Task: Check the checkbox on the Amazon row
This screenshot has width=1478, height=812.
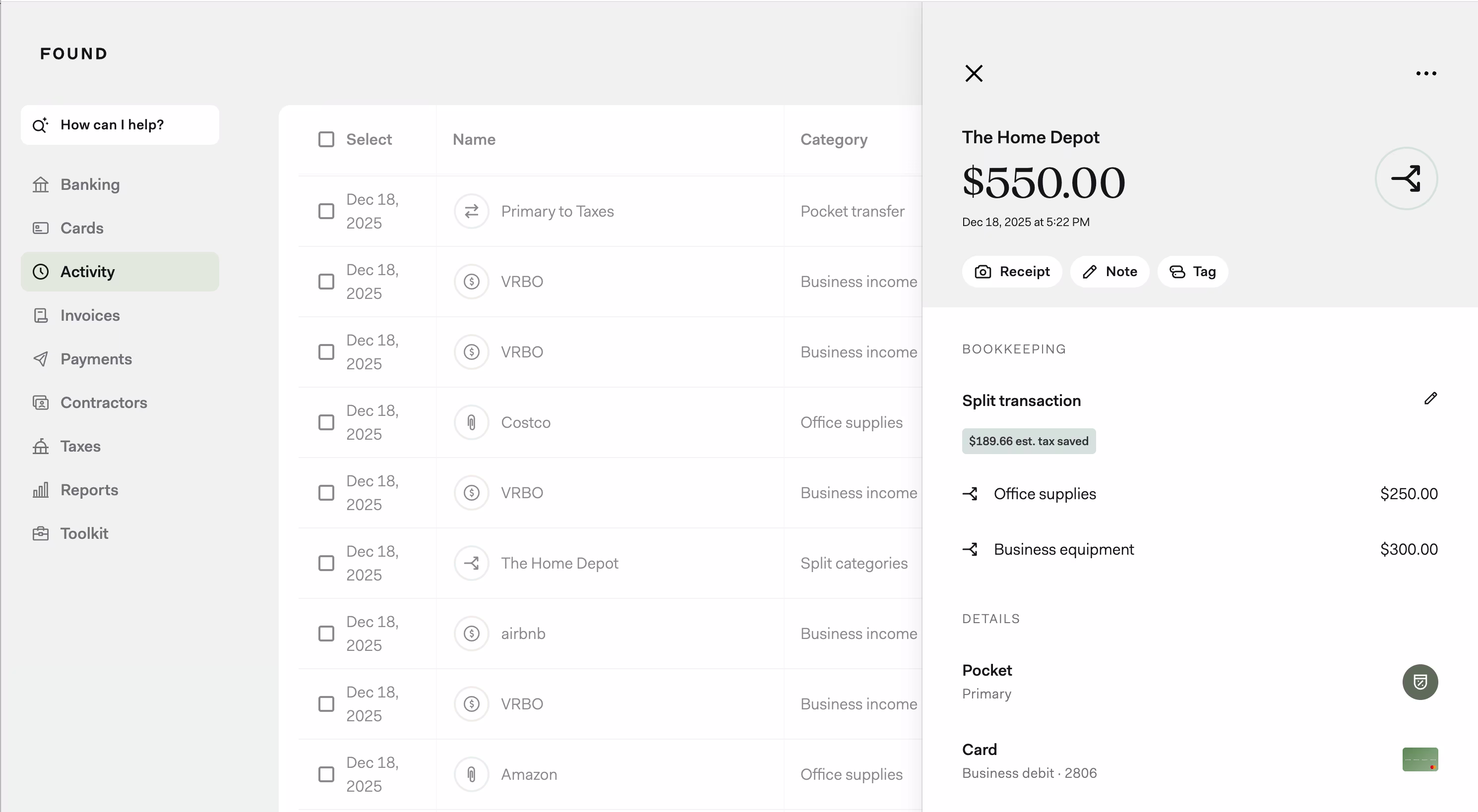Action: coord(326,773)
